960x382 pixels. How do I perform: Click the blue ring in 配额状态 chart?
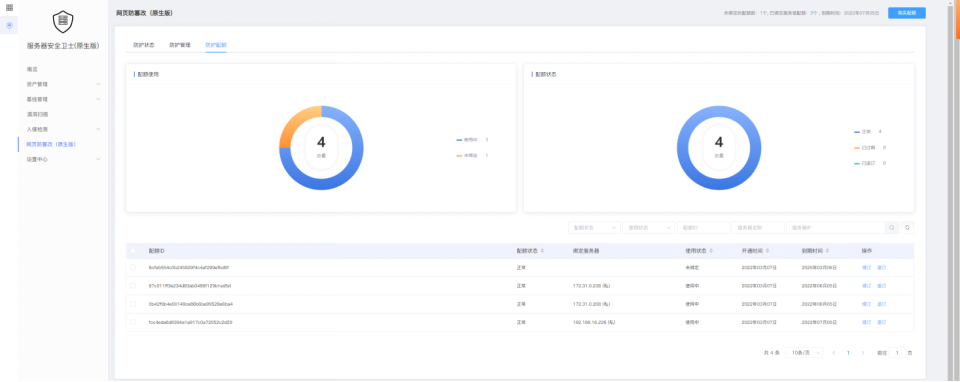[x=719, y=185]
